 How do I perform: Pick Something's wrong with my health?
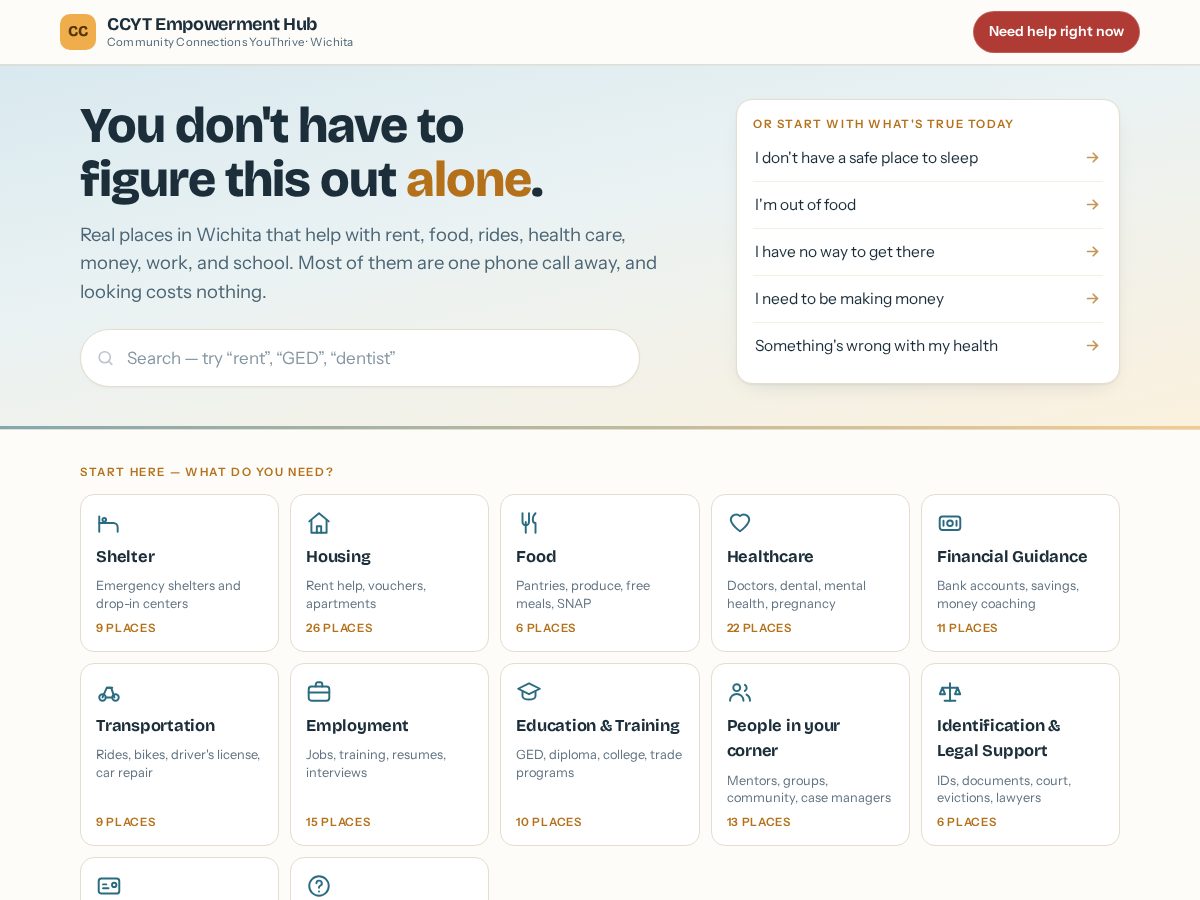927,346
